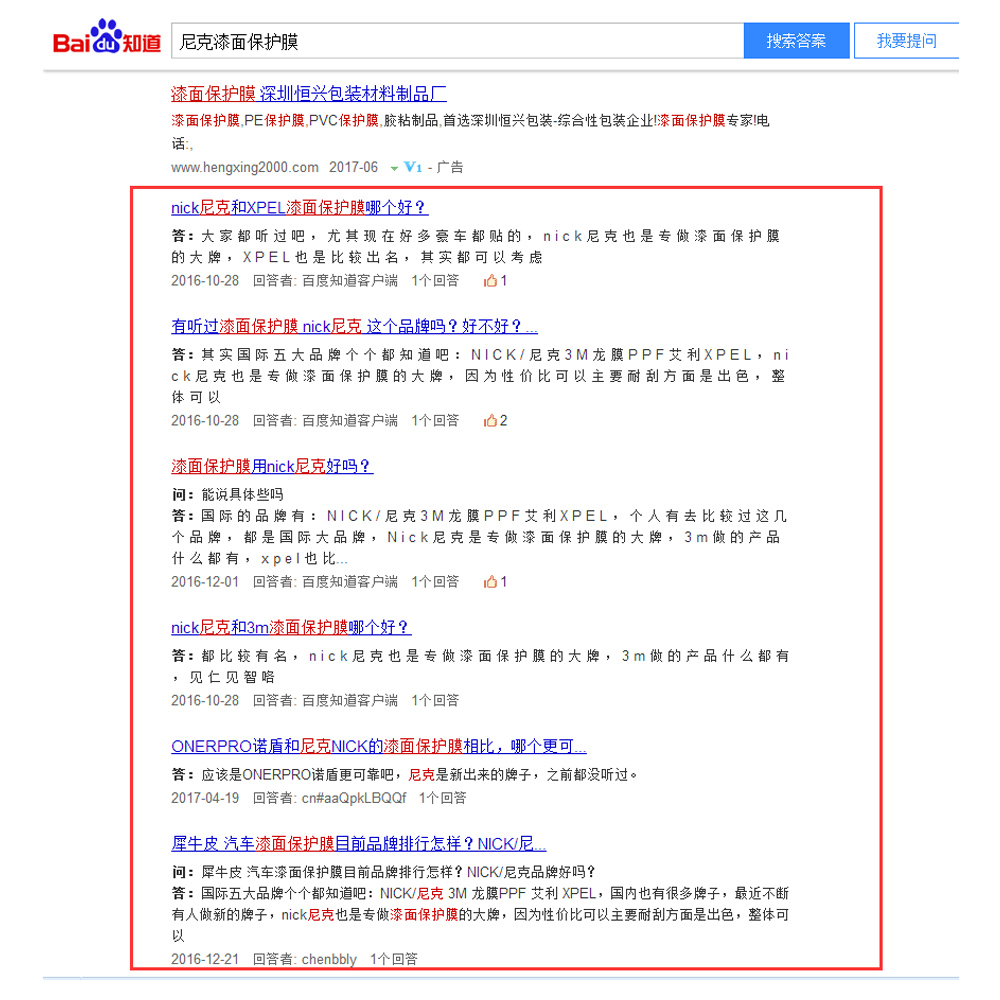Open result nick尼克和3m漆面保护膜哪个好？
Viewport: 1000px width, 1000px height.
(291, 628)
